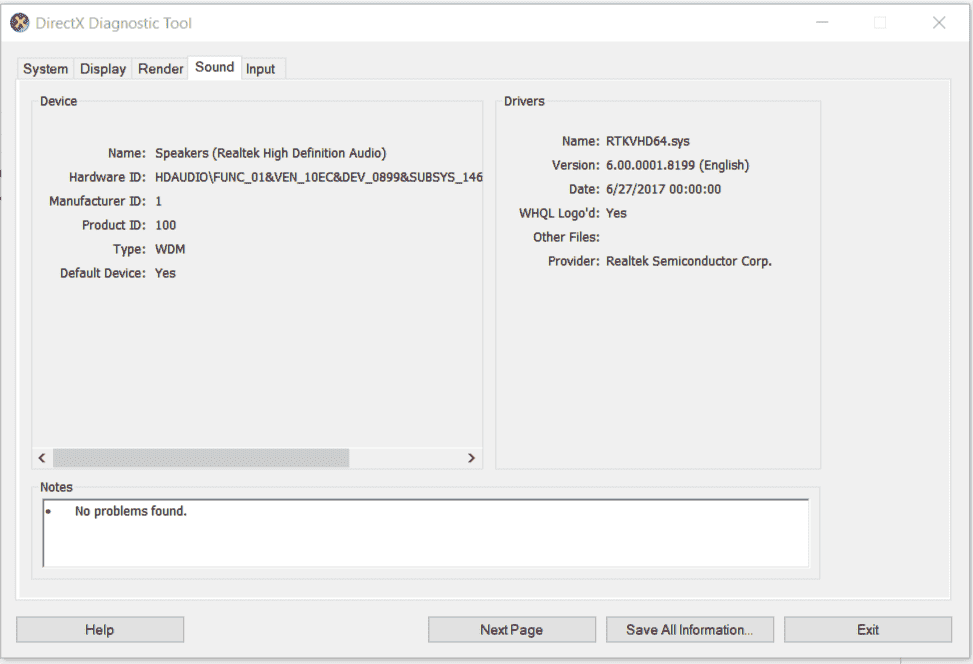973x664 pixels.
Task: Click the Device panel left scroll arrow
Action: (42, 458)
